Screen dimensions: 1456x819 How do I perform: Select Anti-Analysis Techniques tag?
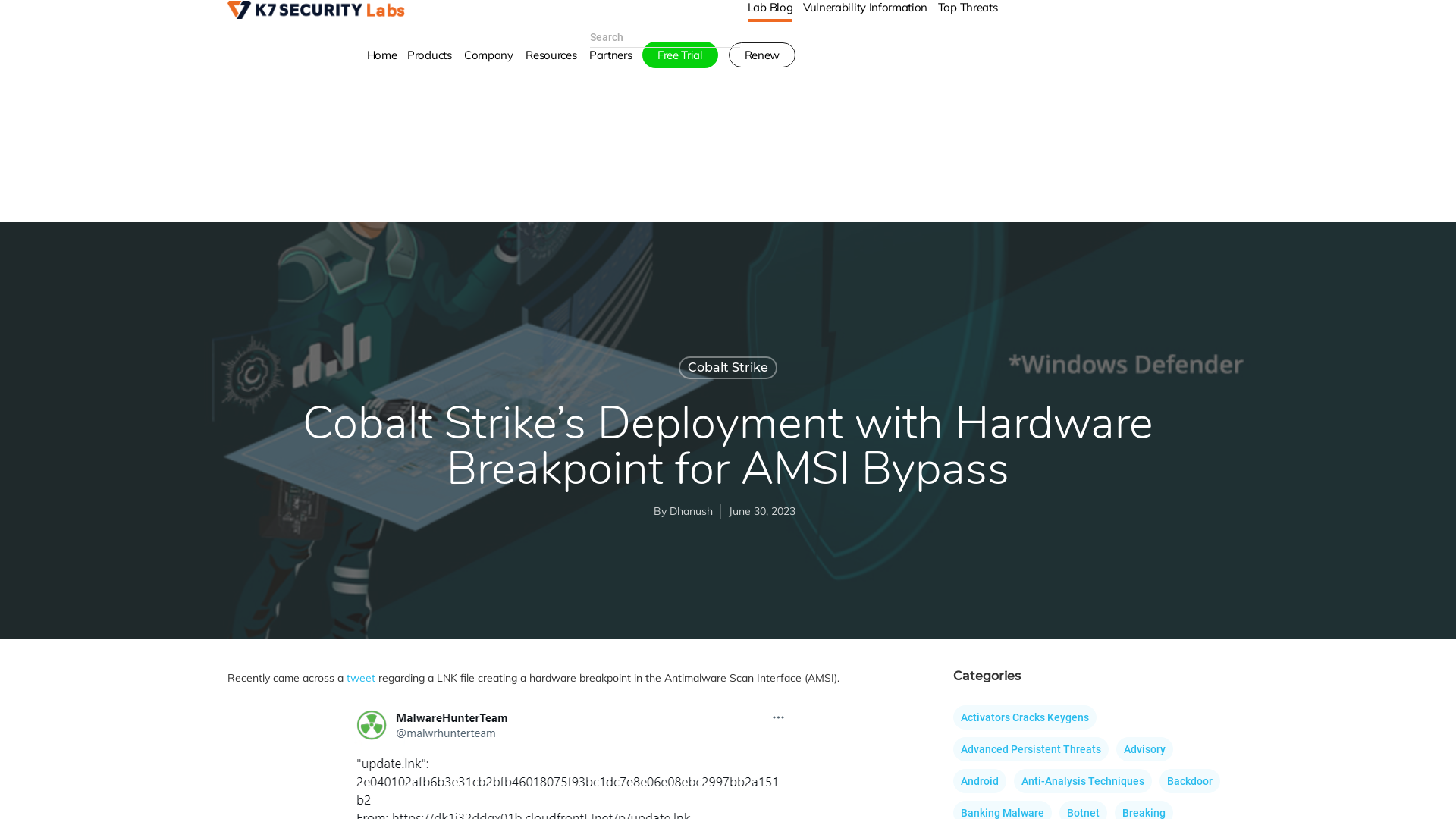coord(1083,781)
